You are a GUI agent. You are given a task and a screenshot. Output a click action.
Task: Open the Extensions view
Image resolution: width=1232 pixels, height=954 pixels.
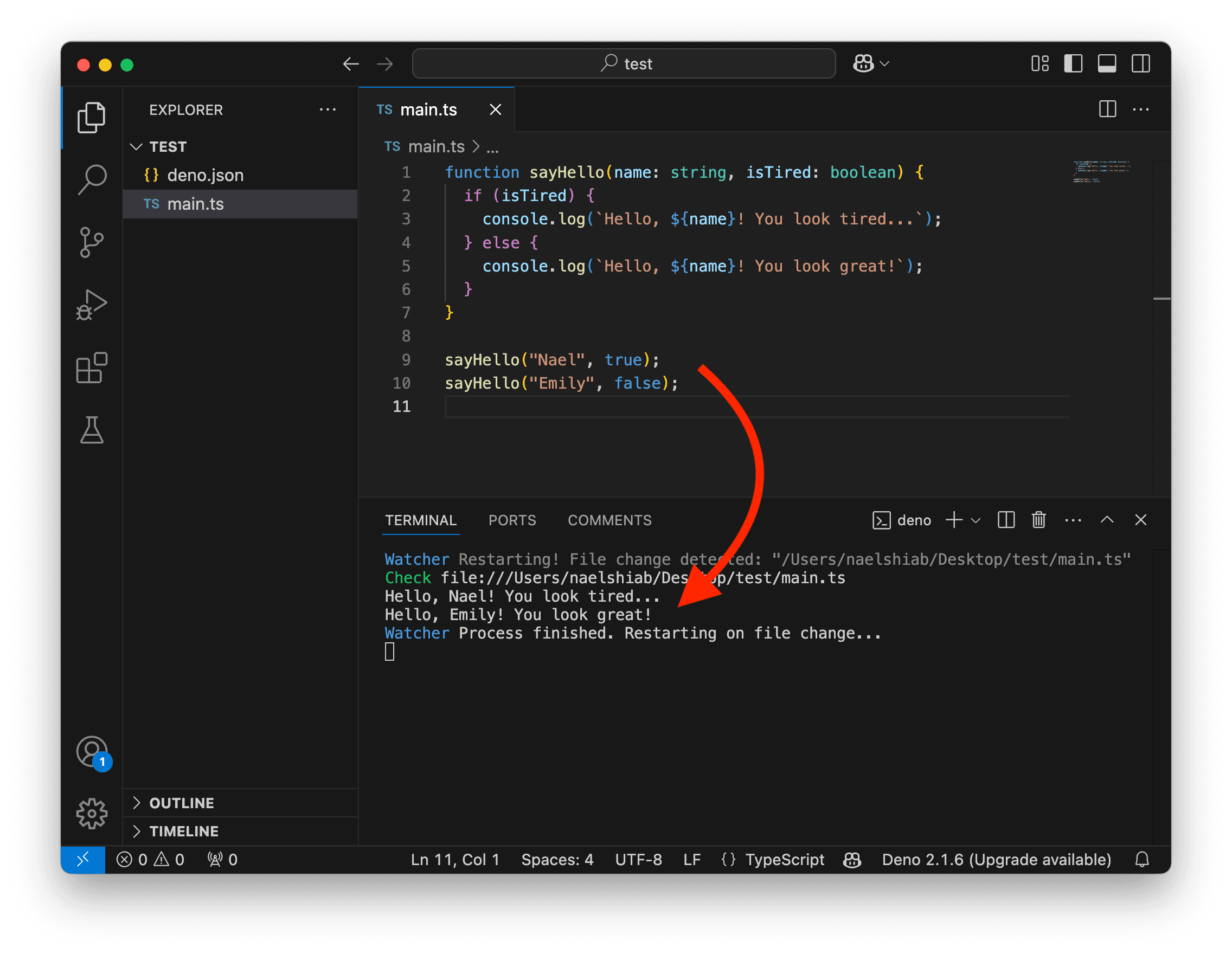click(x=92, y=368)
